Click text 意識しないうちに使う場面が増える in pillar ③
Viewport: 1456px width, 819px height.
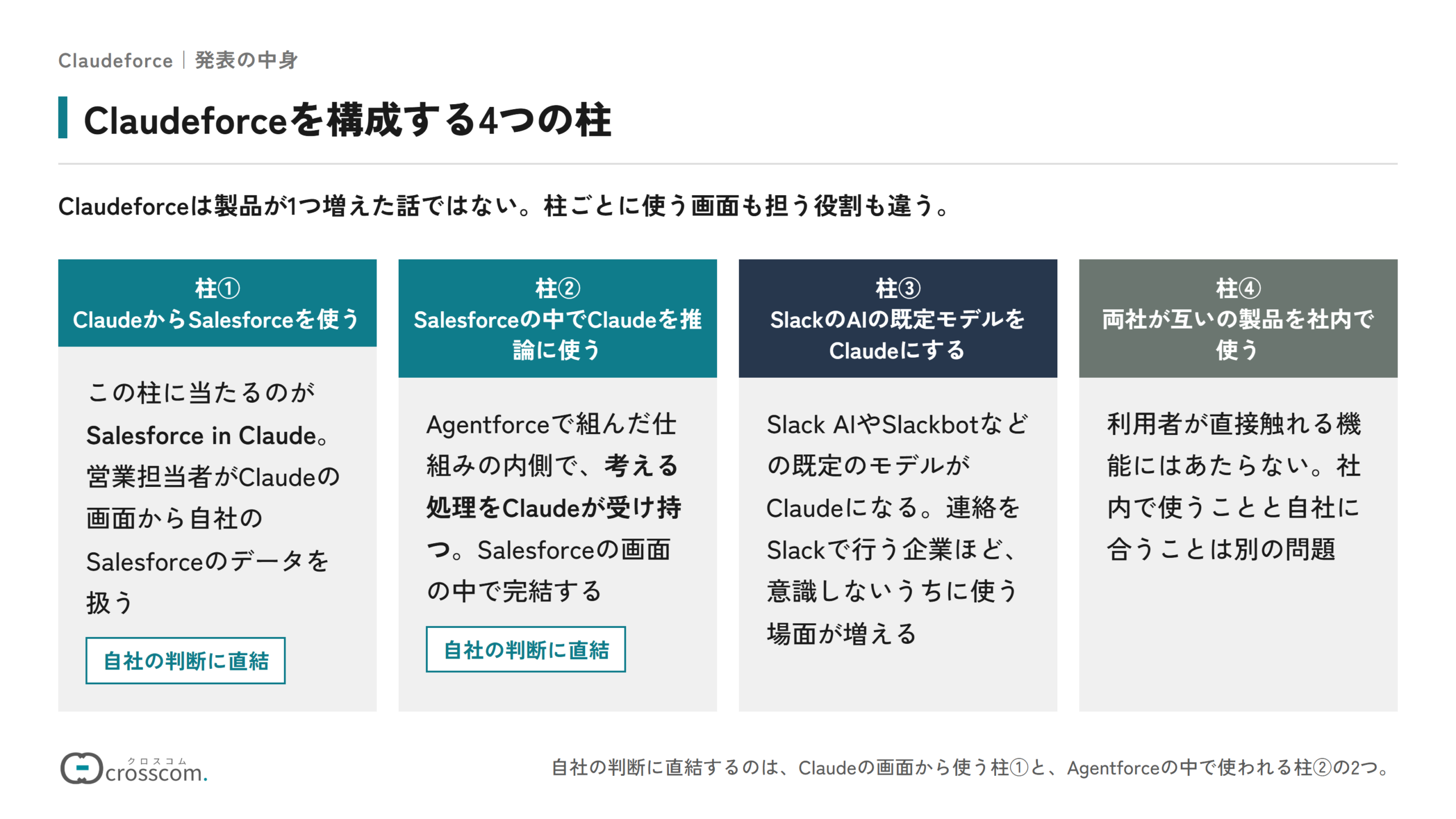click(x=891, y=613)
